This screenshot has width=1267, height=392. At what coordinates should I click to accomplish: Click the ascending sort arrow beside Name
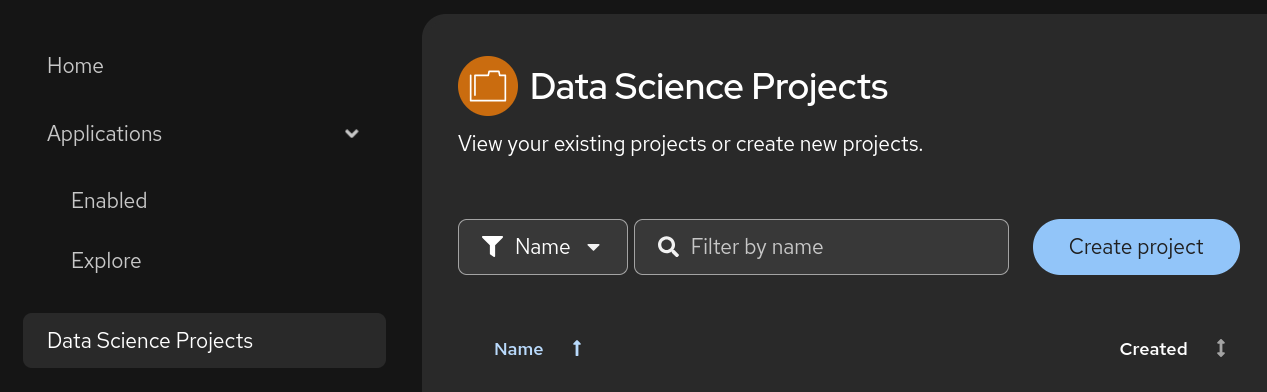[577, 349]
